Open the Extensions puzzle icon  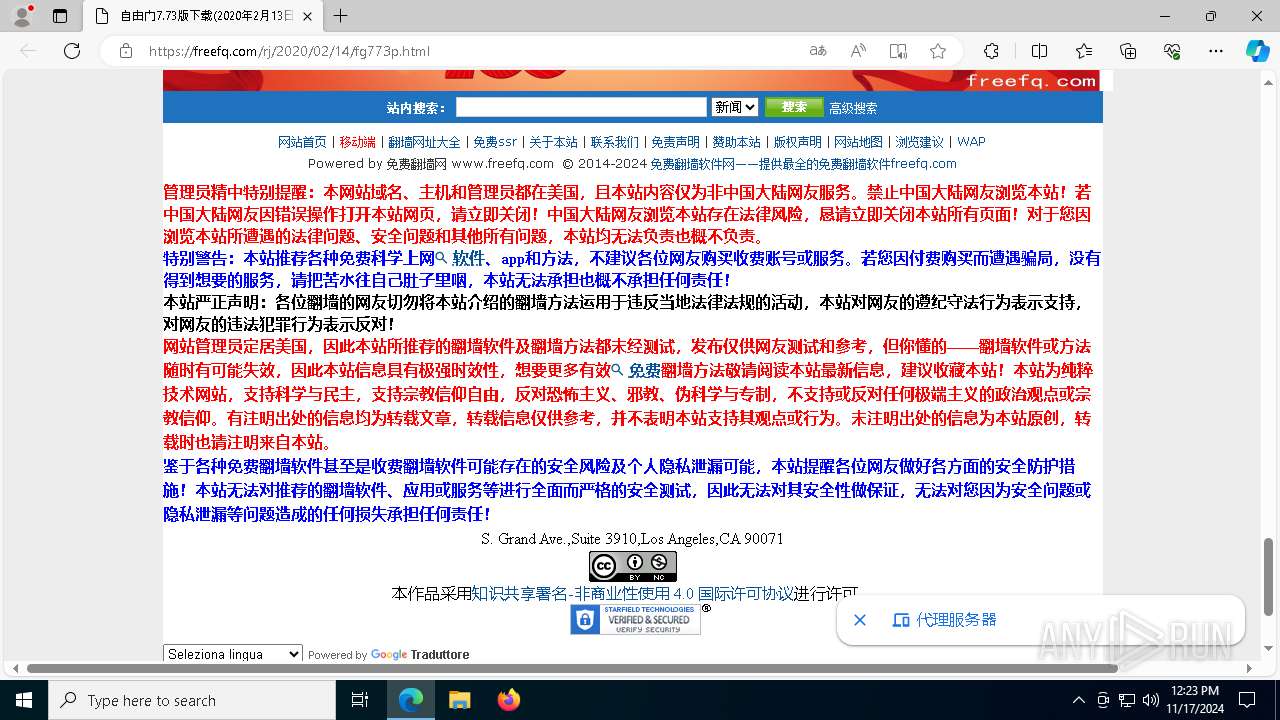coord(991,51)
